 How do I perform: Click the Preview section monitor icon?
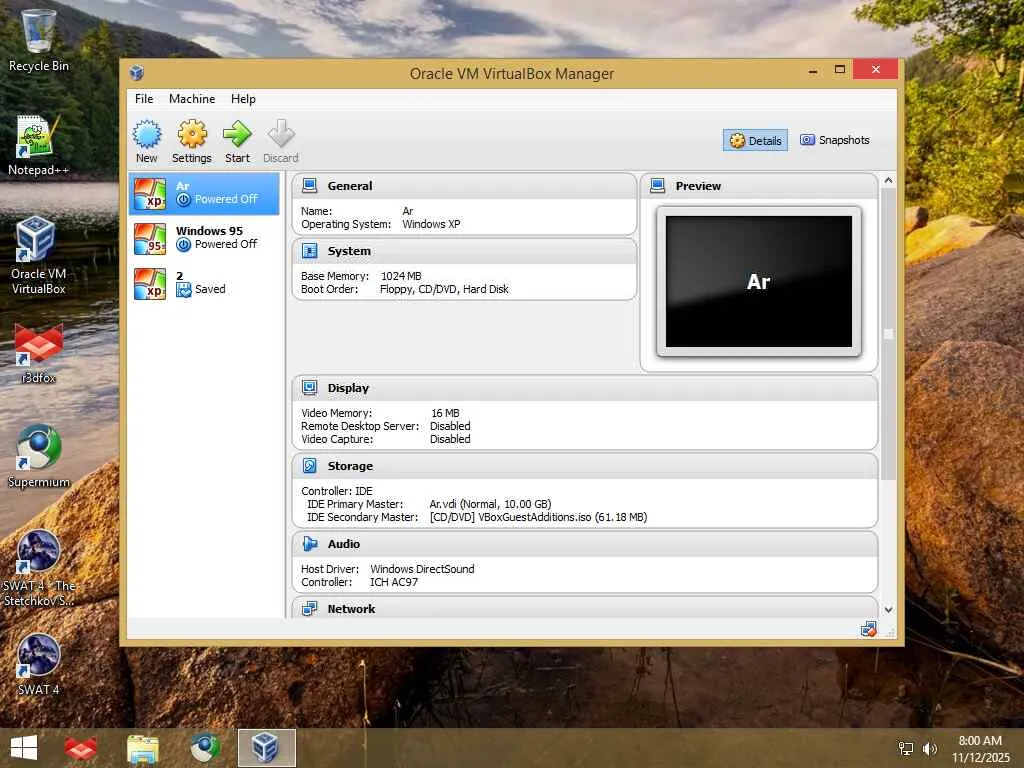tap(658, 185)
